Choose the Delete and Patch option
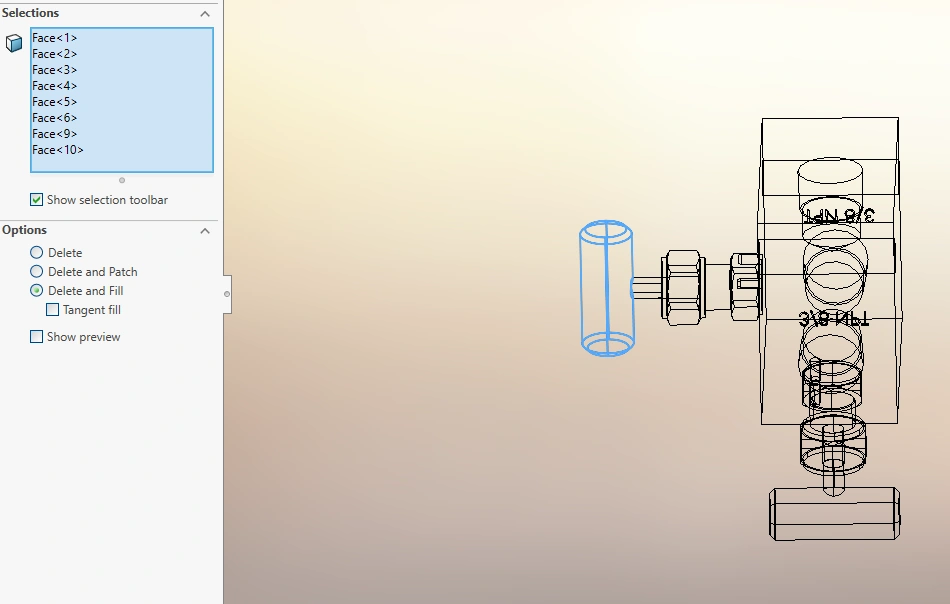950x604 pixels. pyautogui.click(x=36, y=271)
